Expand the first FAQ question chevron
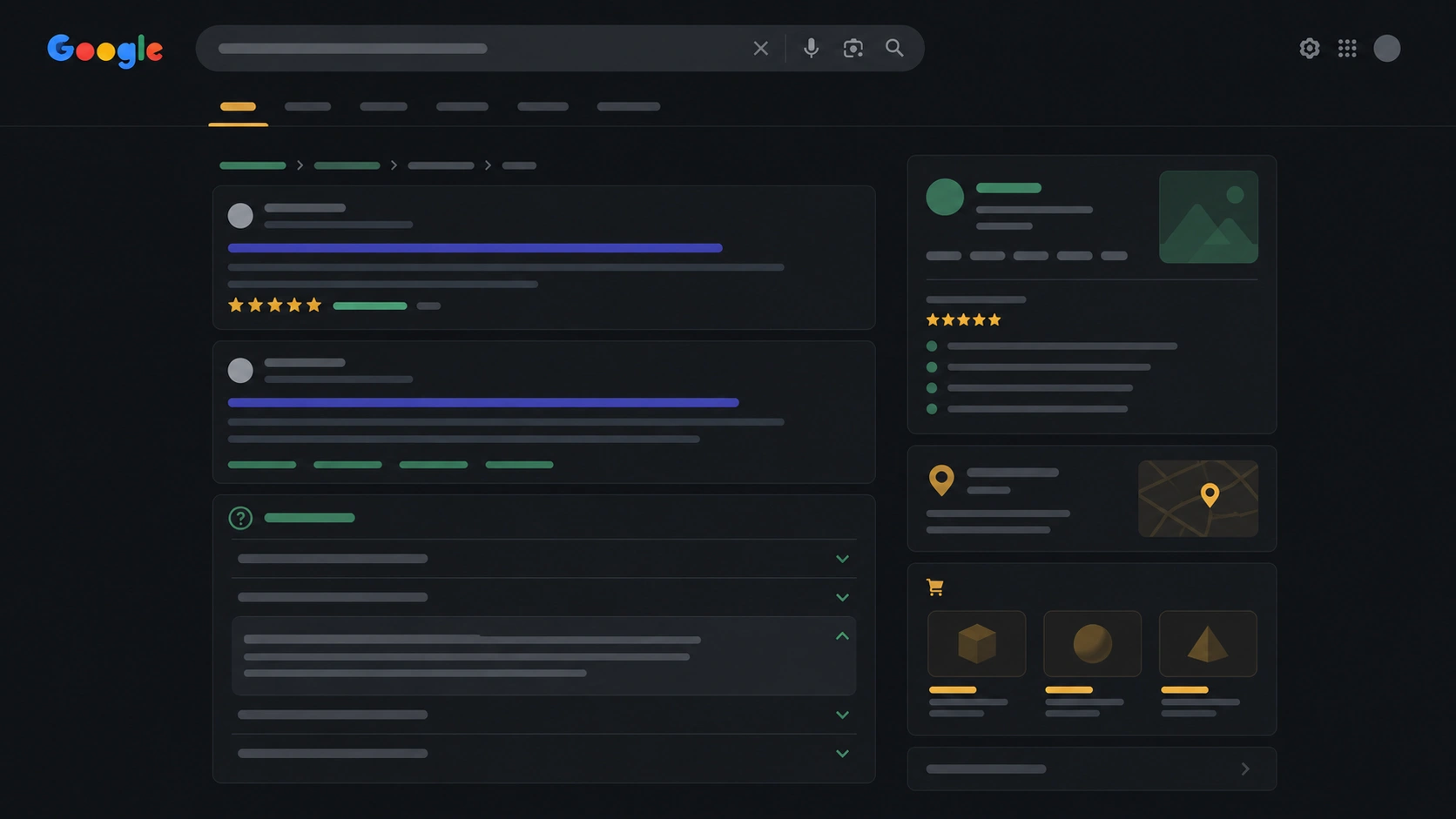1456x819 pixels. 842,559
